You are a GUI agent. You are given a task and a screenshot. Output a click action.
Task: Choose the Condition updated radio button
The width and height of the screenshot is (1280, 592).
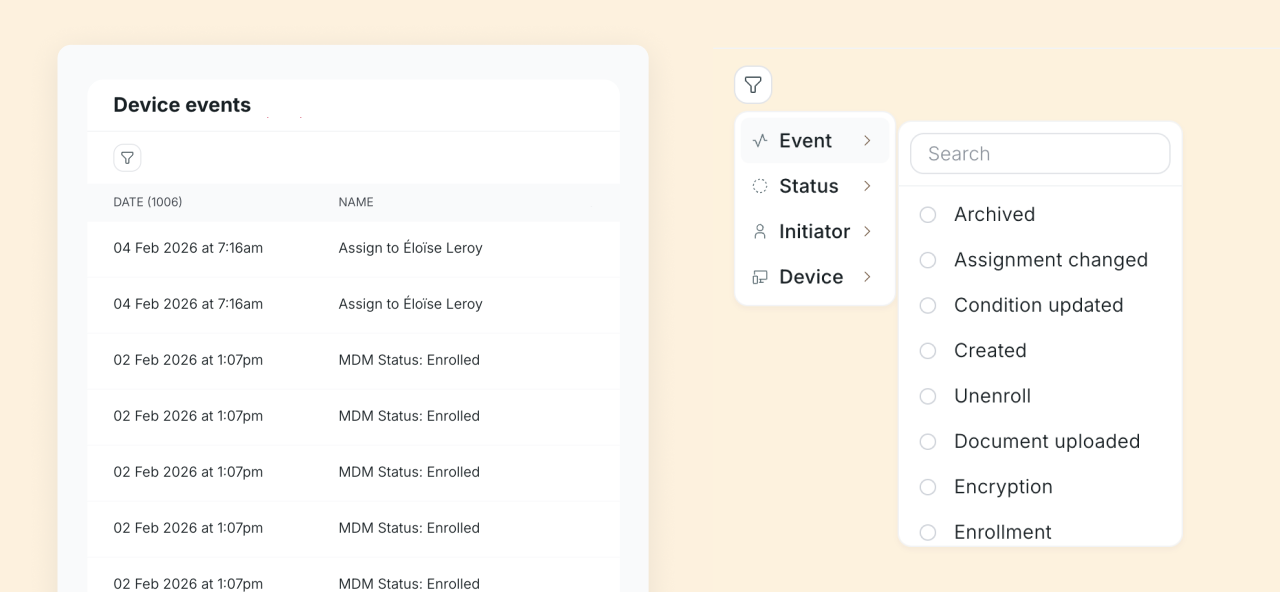(928, 306)
